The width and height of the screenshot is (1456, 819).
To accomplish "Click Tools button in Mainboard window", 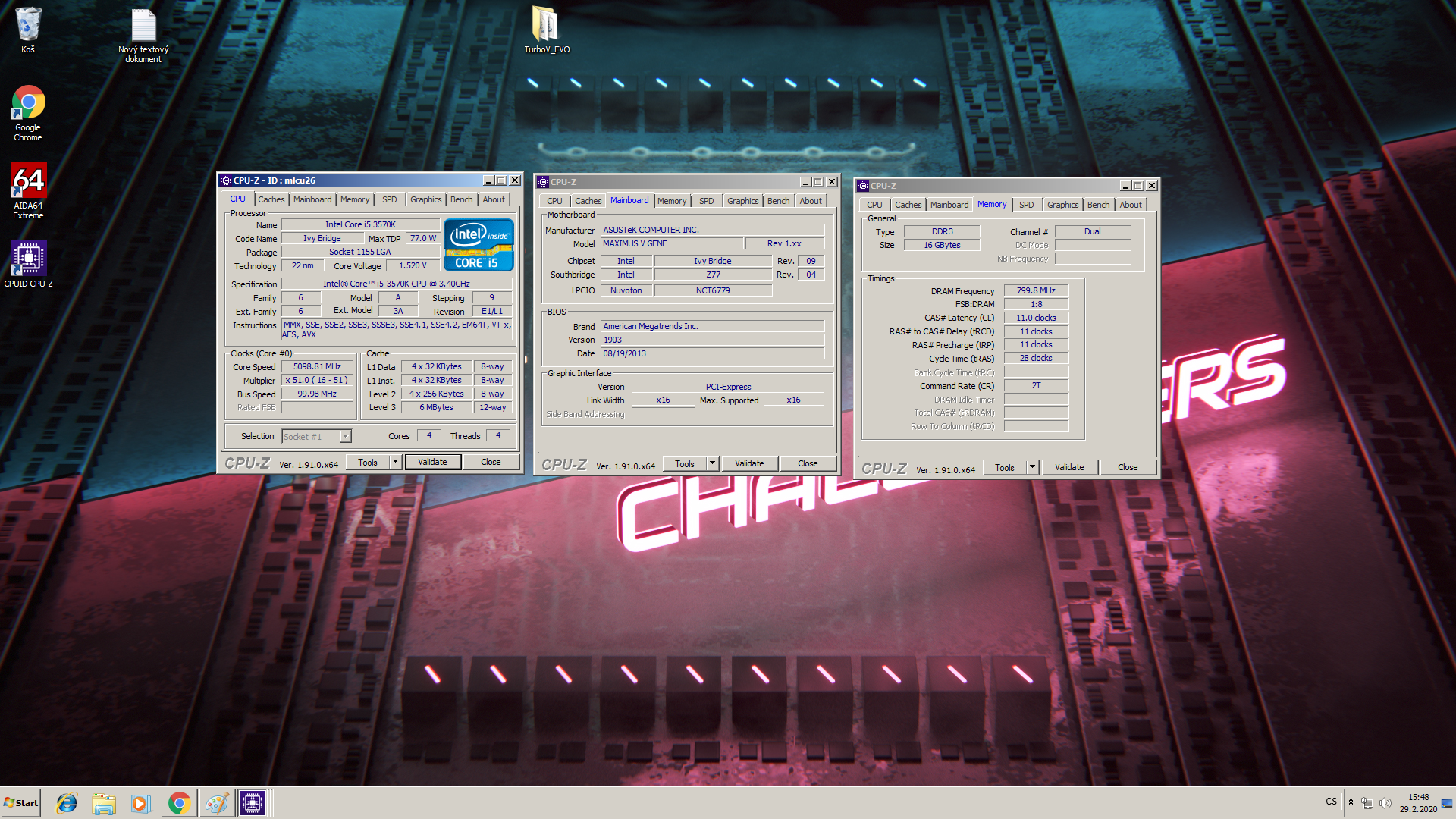I will pos(685,463).
